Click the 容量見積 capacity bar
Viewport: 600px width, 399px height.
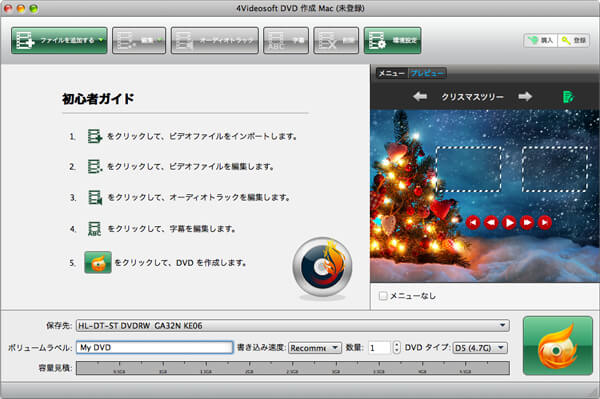[293, 368]
